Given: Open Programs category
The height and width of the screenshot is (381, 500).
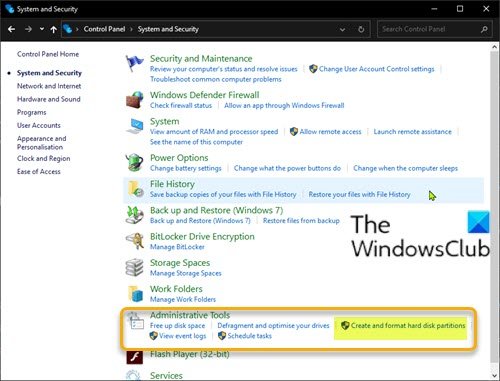Looking at the screenshot, I should coord(32,112).
